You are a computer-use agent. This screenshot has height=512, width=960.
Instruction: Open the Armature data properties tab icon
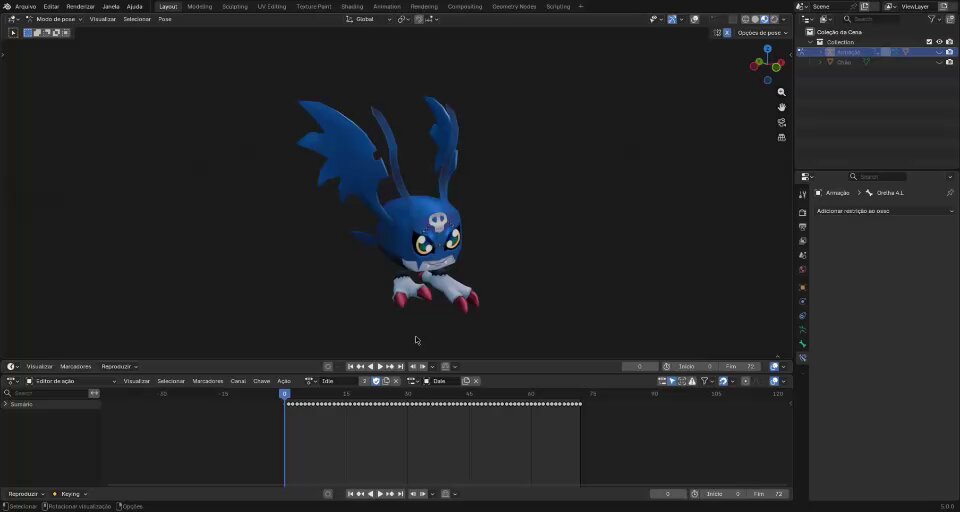803,329
